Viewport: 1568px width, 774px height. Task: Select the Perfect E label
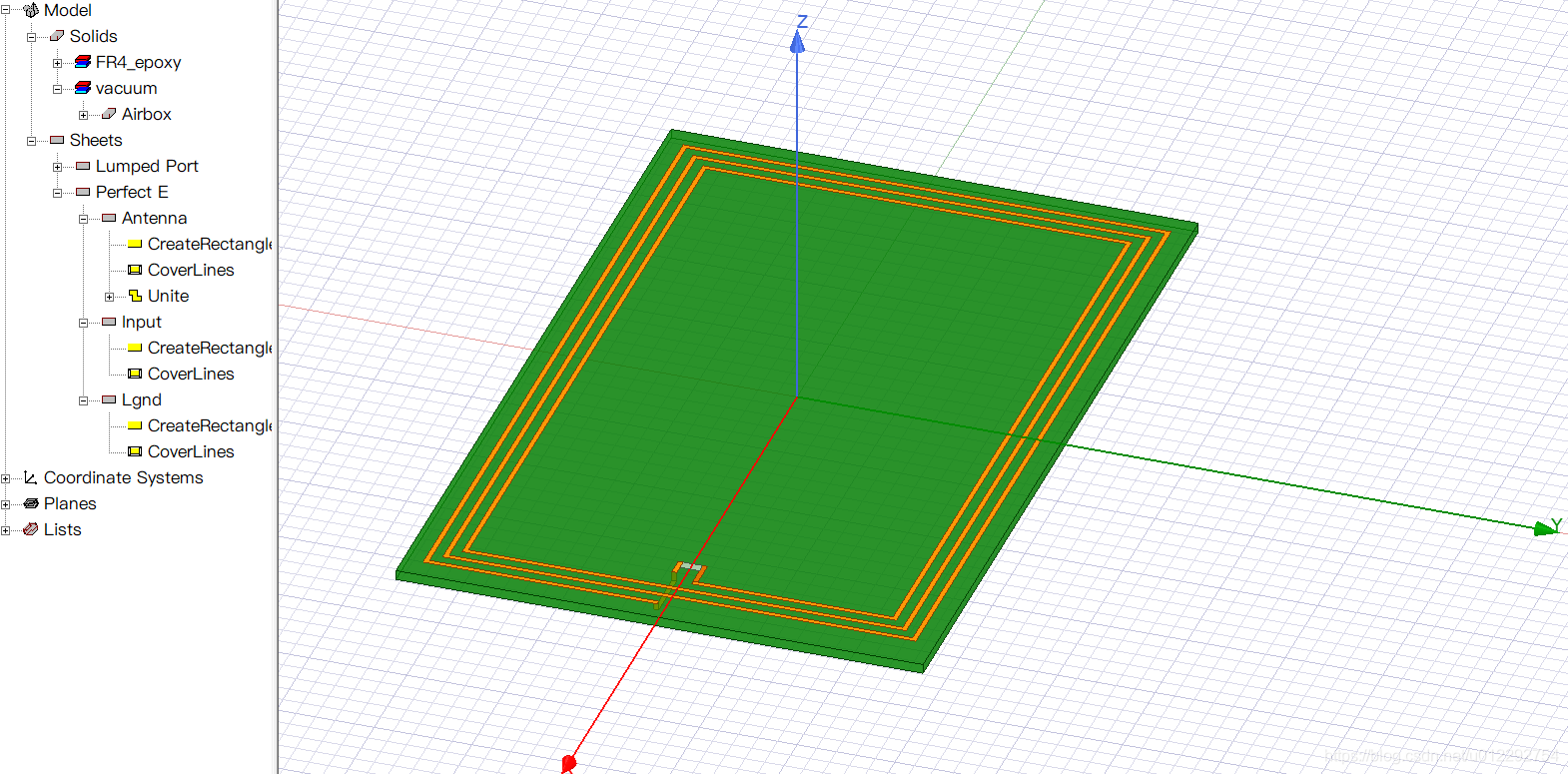pyautogui.click(x=132, y=192)
